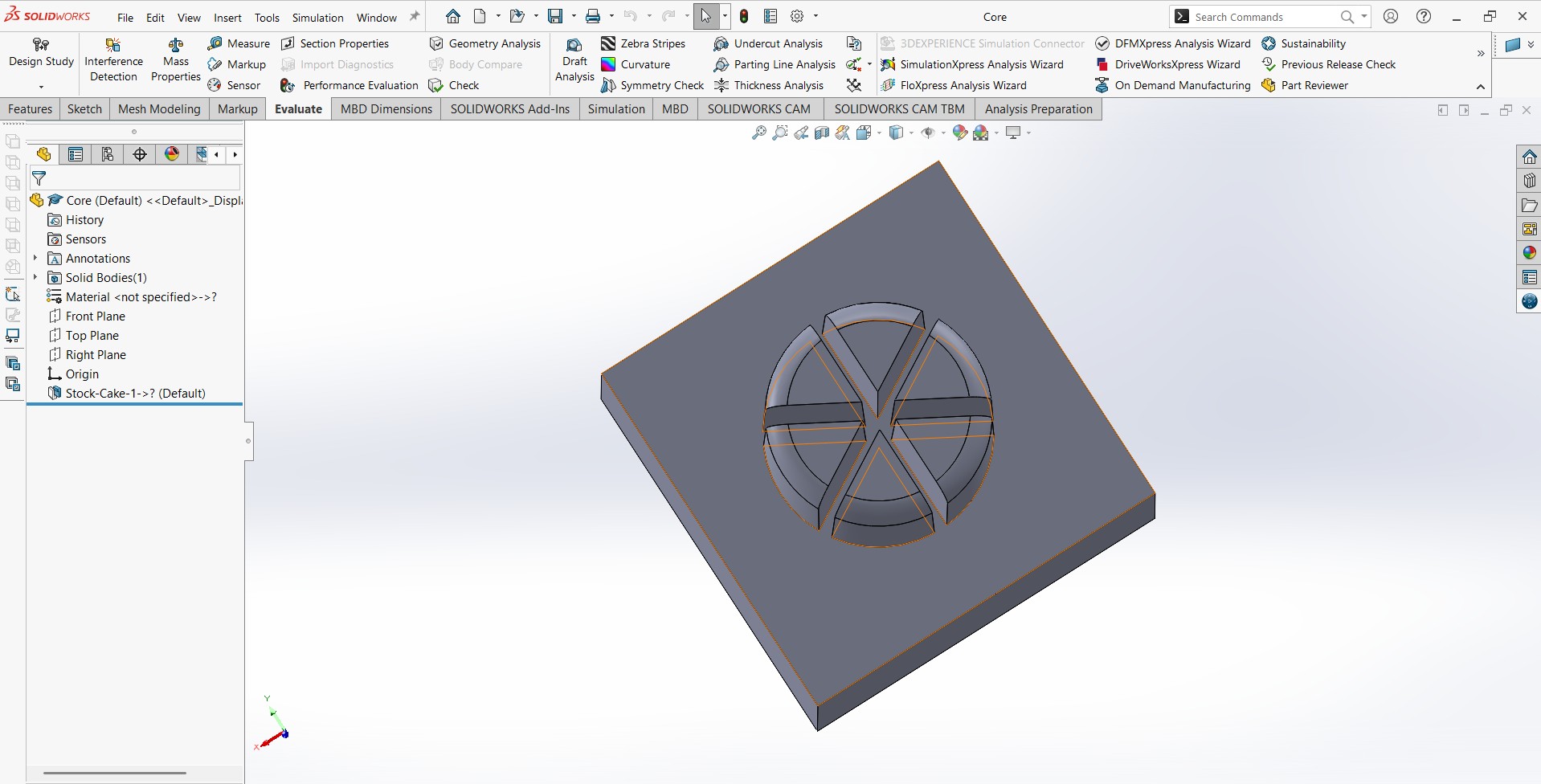Viewport: 1541px width, 784px height.
Task: Open Undercut Analysis
Action: [x=768, y=43]
